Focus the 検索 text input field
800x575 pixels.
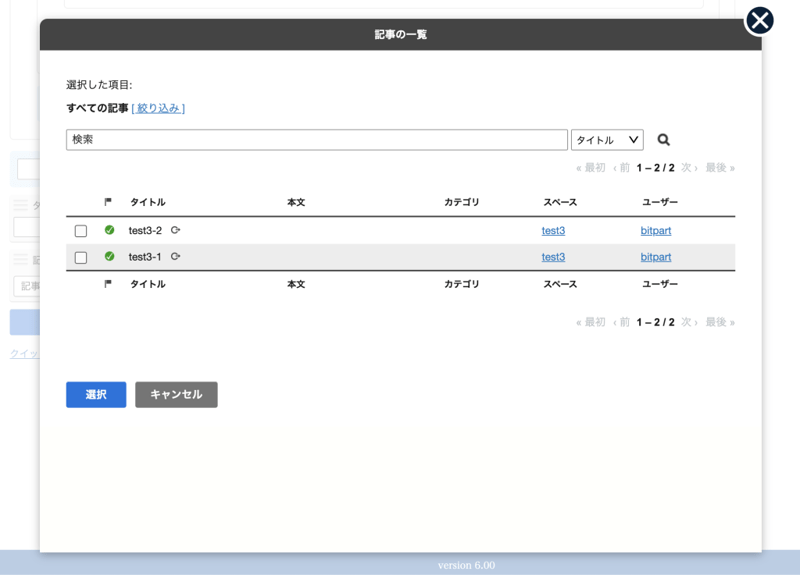point(316,140)
